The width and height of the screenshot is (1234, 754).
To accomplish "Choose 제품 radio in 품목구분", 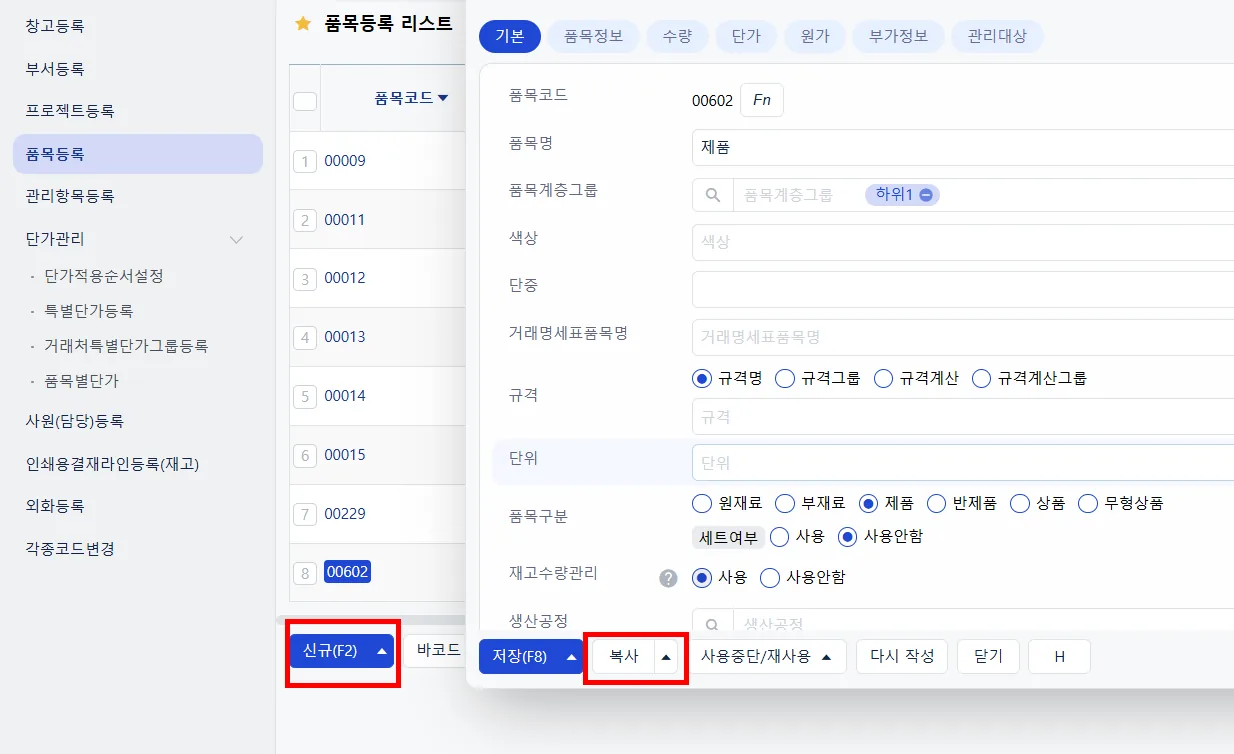I will [868, 503].
